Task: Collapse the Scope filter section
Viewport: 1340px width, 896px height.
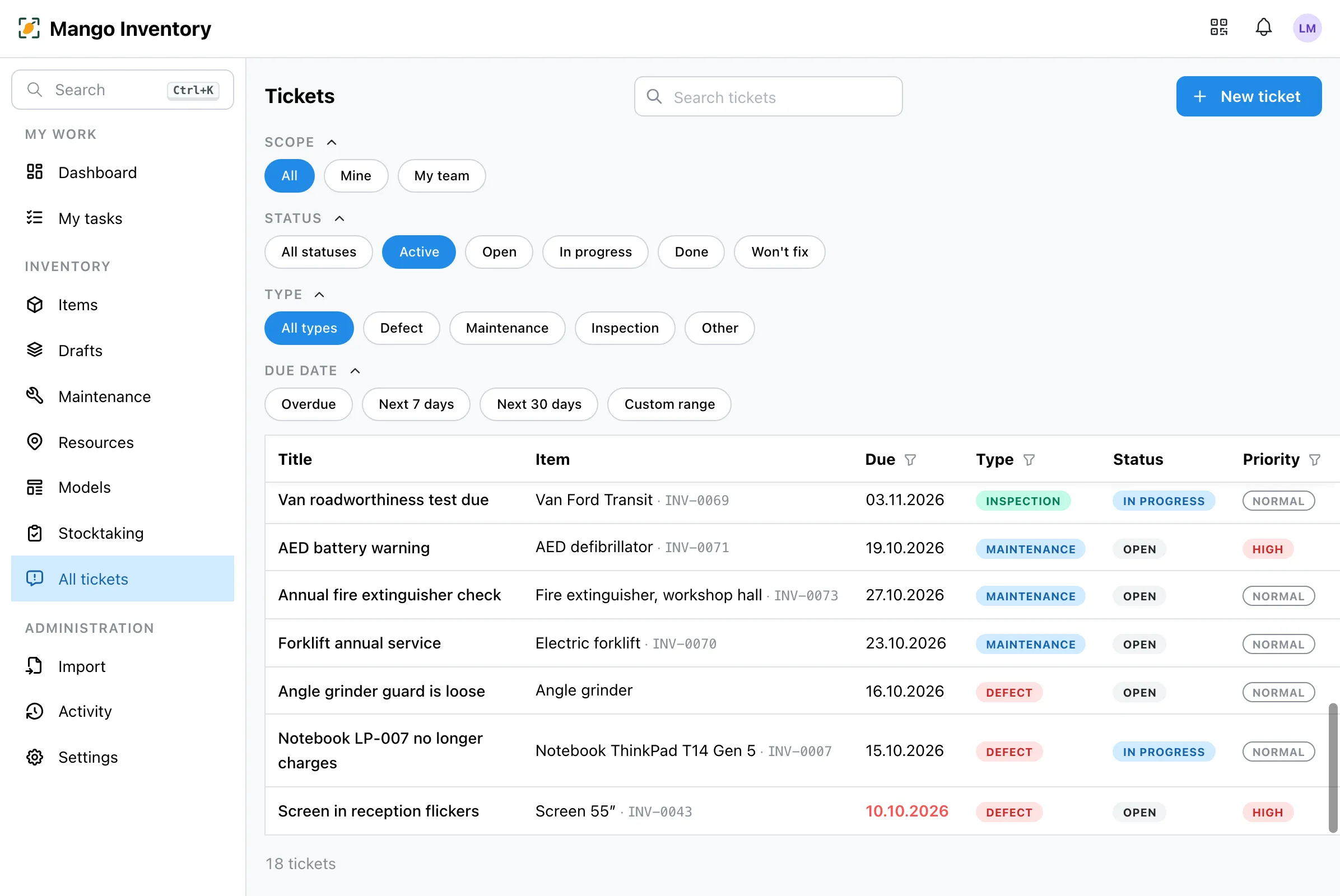Action: click(332, 142)
